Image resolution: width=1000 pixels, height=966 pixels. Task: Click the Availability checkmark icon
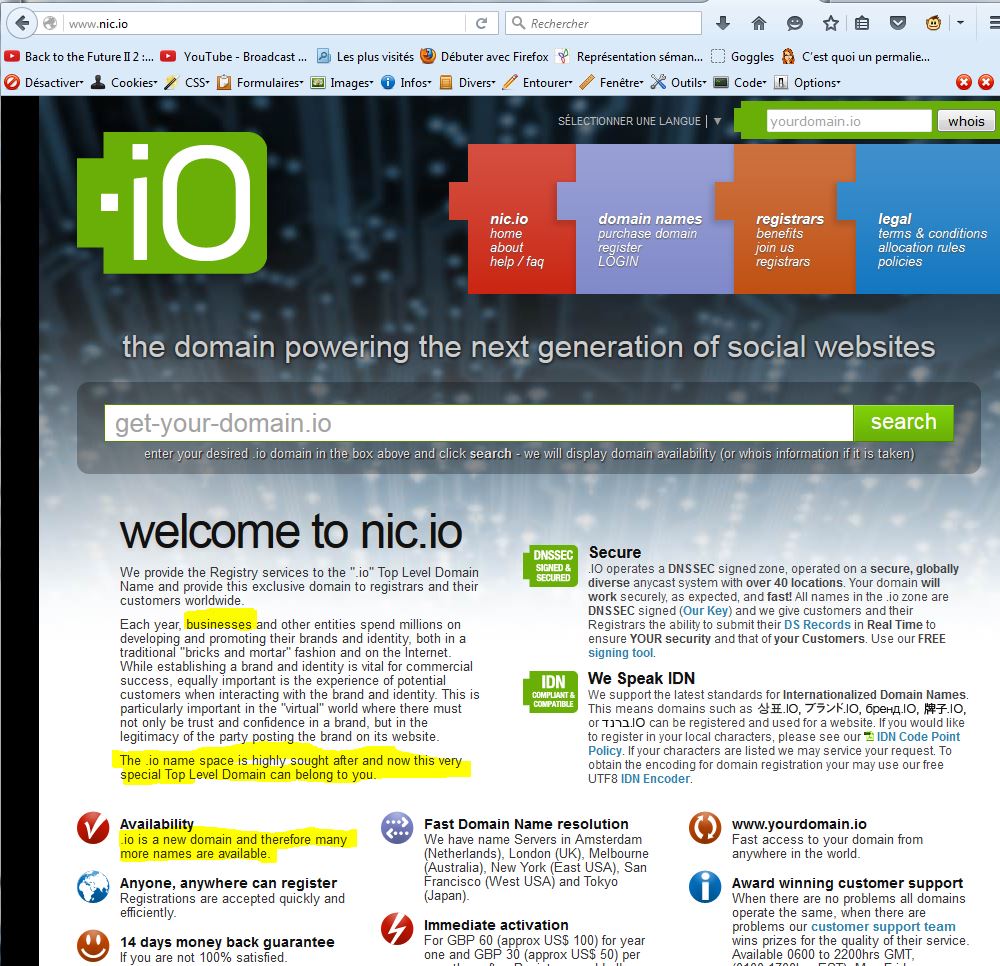click(x=92, y=828)
